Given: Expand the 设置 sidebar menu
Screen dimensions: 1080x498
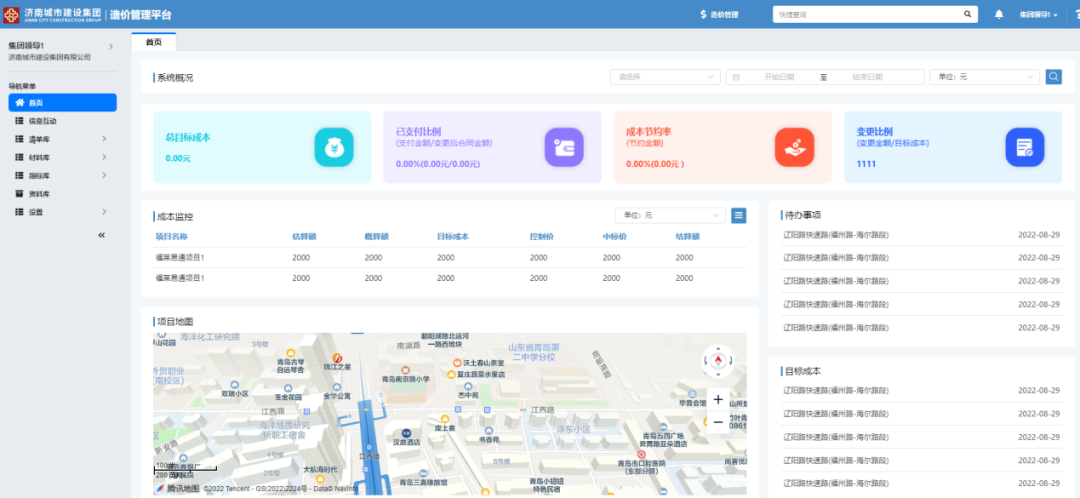Looking at the screenshot, I should pyautogui.click(x=60, y=212).
